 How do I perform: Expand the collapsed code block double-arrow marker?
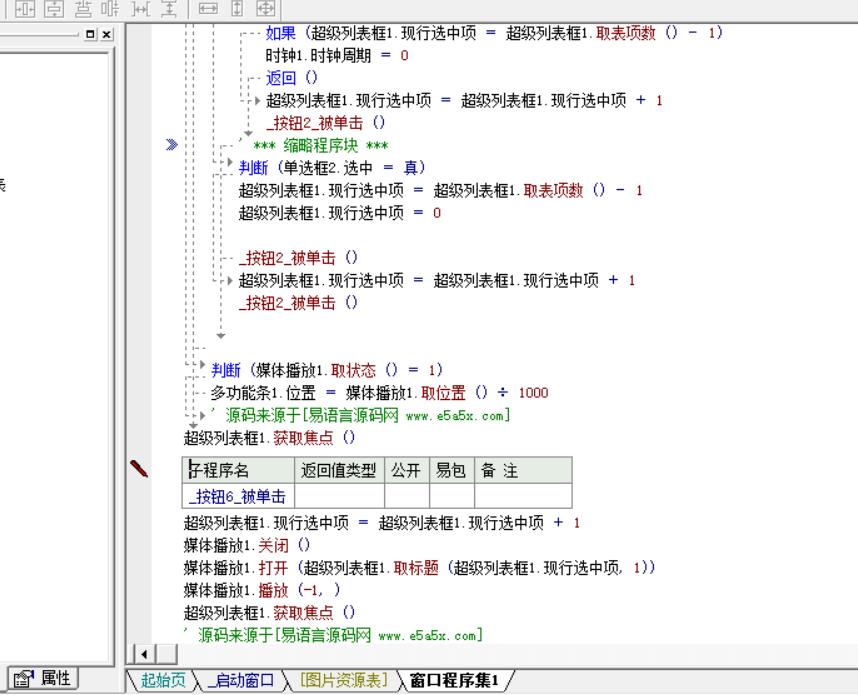coord(172,144)
